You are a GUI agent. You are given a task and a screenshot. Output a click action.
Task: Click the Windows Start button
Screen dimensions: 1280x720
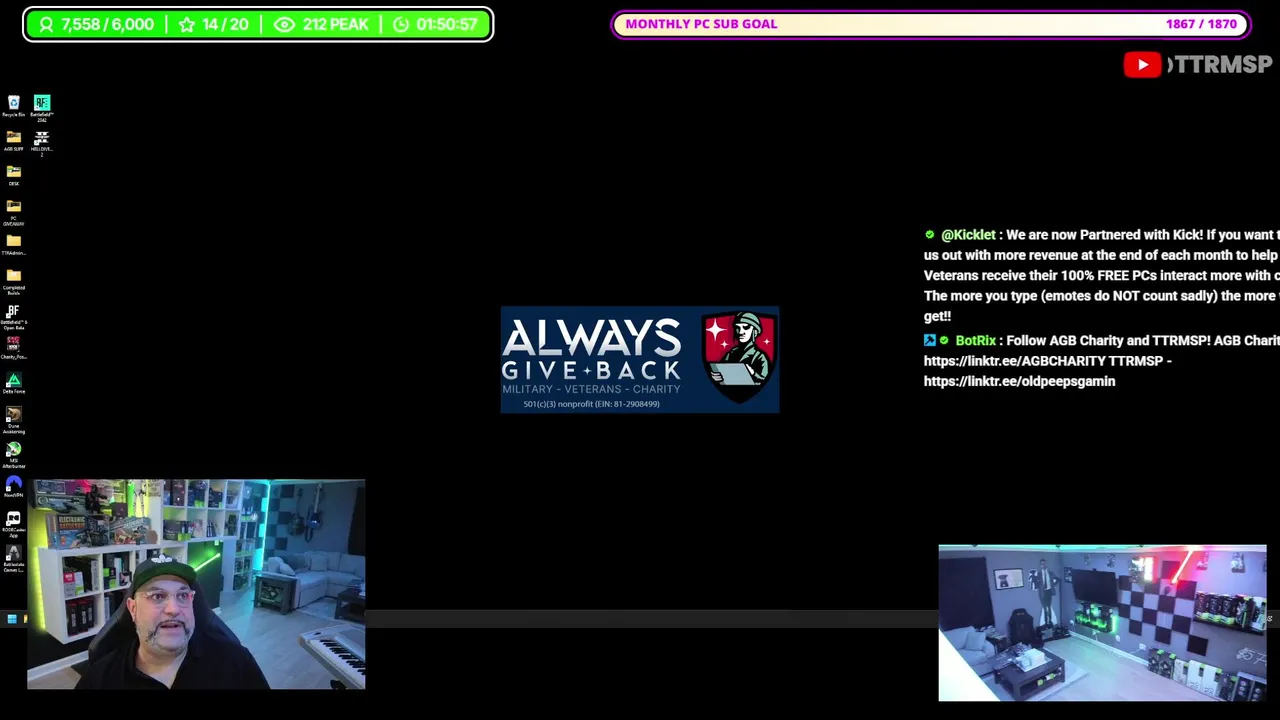(x=12, y=620)
